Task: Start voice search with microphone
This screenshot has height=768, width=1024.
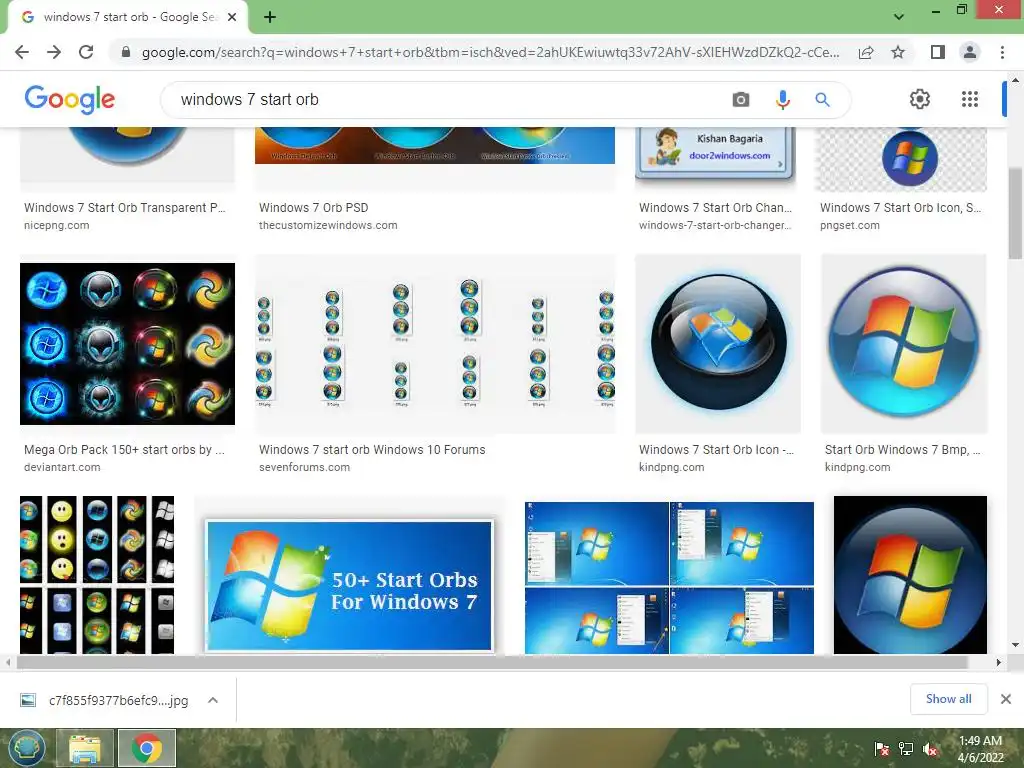Action: click(782, 99)
